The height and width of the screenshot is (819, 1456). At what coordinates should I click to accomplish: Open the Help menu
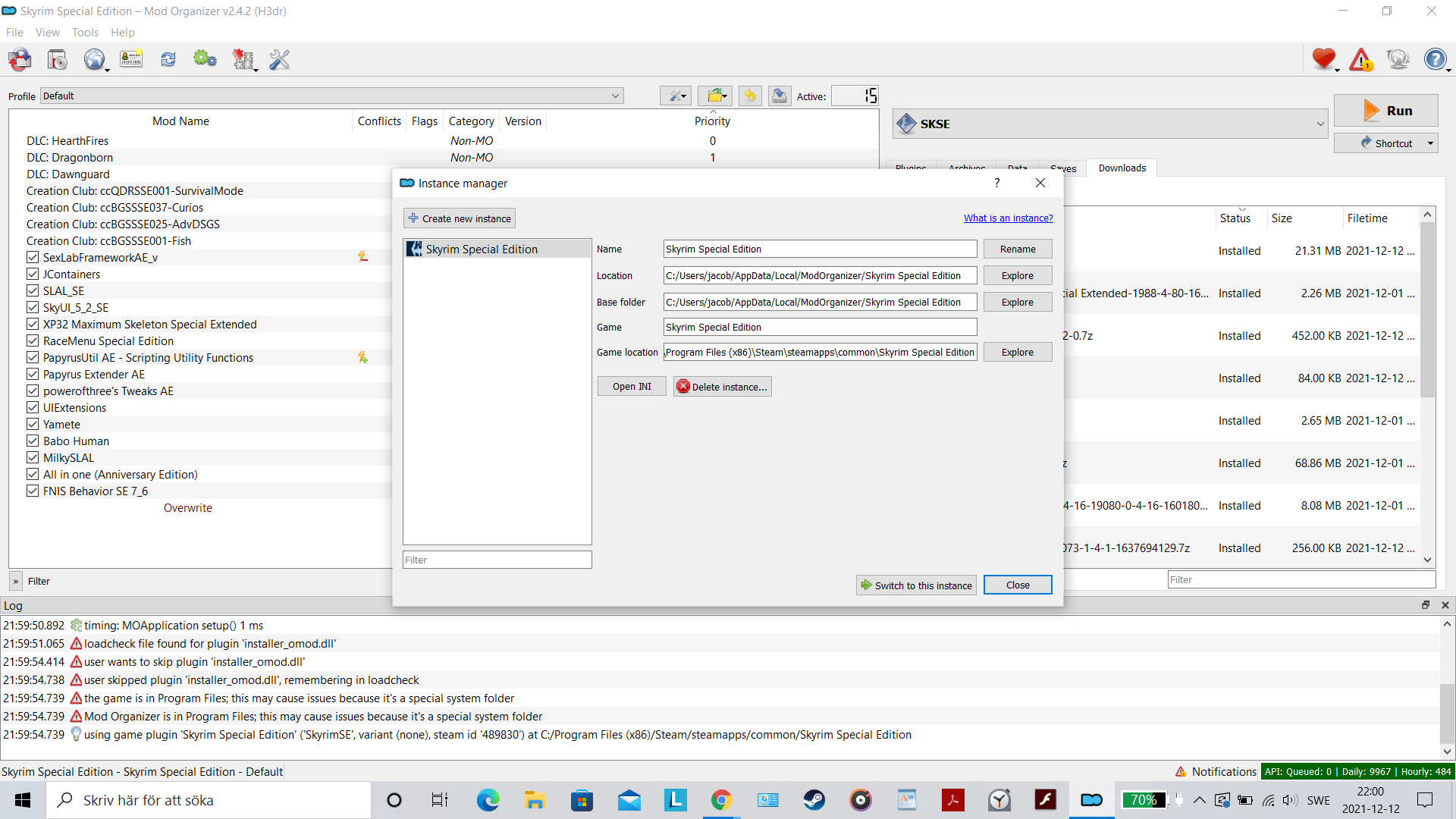pyautogui.click(x=122, y=32)
